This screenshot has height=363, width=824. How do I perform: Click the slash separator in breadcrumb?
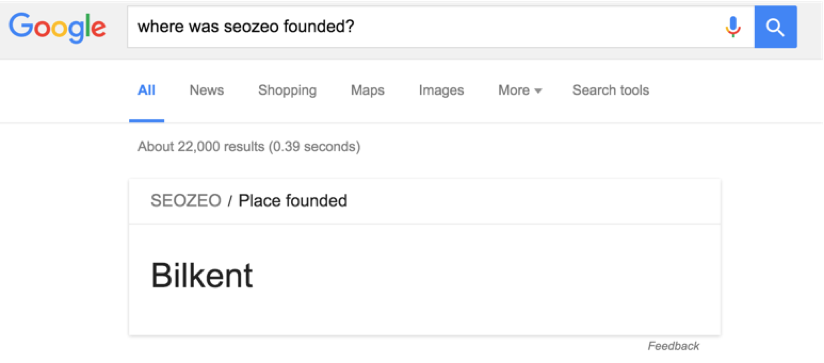230,201
